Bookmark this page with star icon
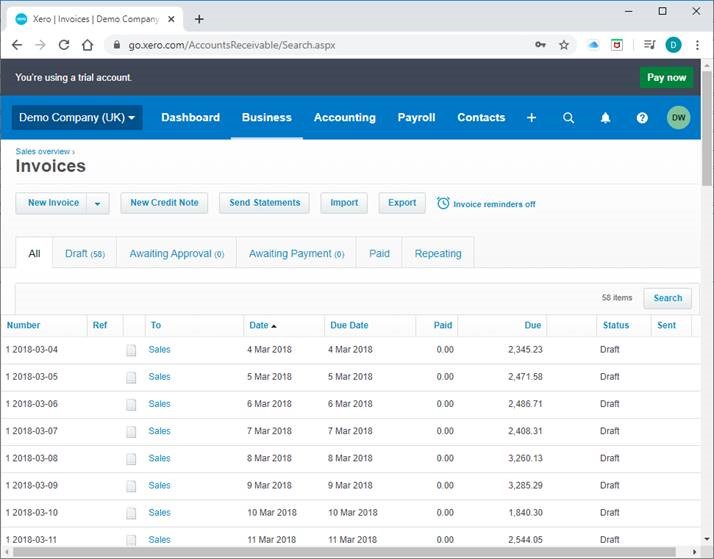The image size is (714, 559). [564, 45]
